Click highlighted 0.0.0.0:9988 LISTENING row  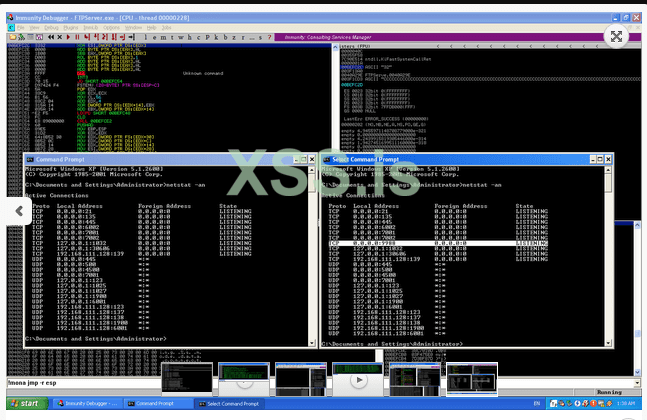[438, 243]
